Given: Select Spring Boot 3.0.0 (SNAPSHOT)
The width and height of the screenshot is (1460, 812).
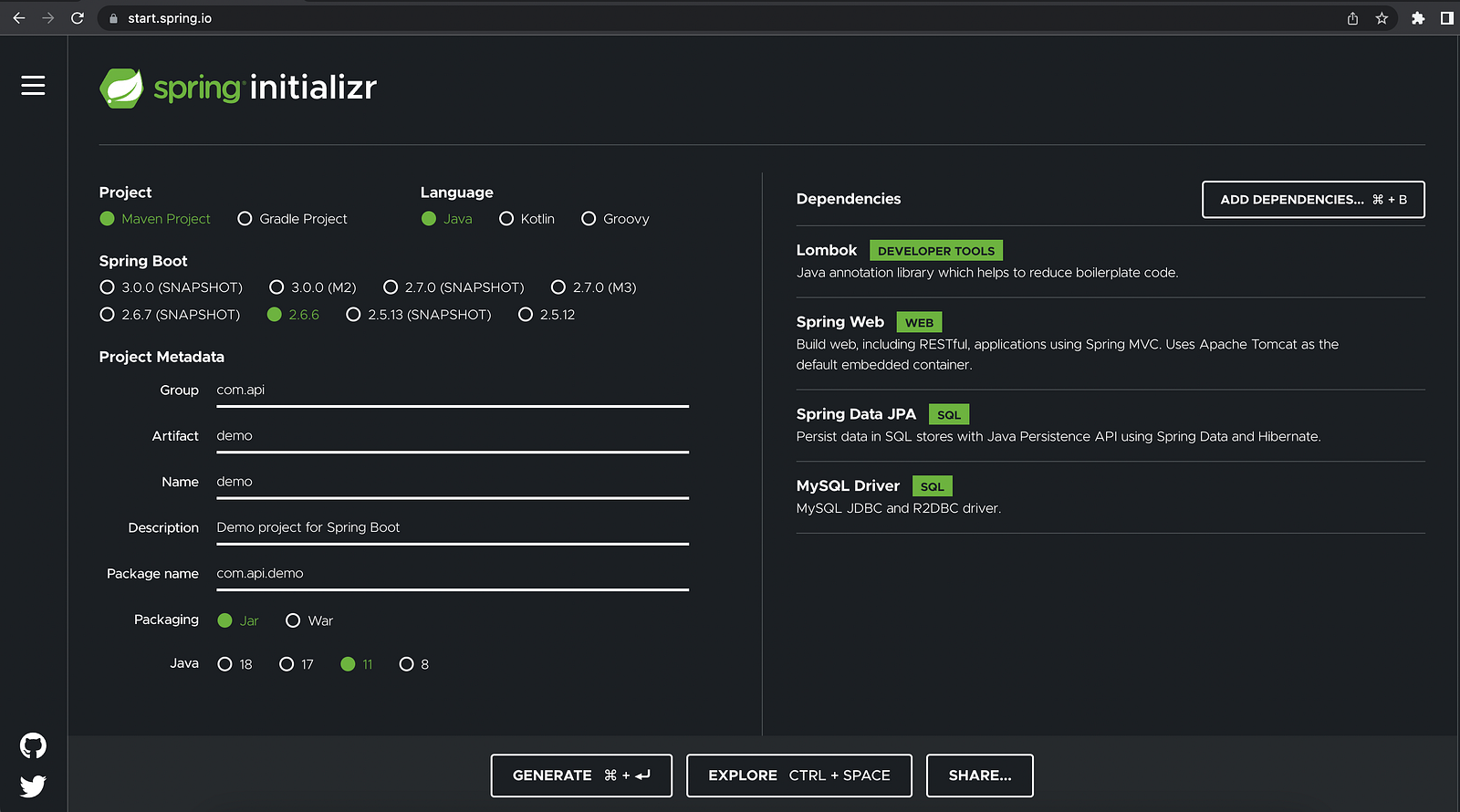Looking at the screenshot, I should [x=172, y=287].
